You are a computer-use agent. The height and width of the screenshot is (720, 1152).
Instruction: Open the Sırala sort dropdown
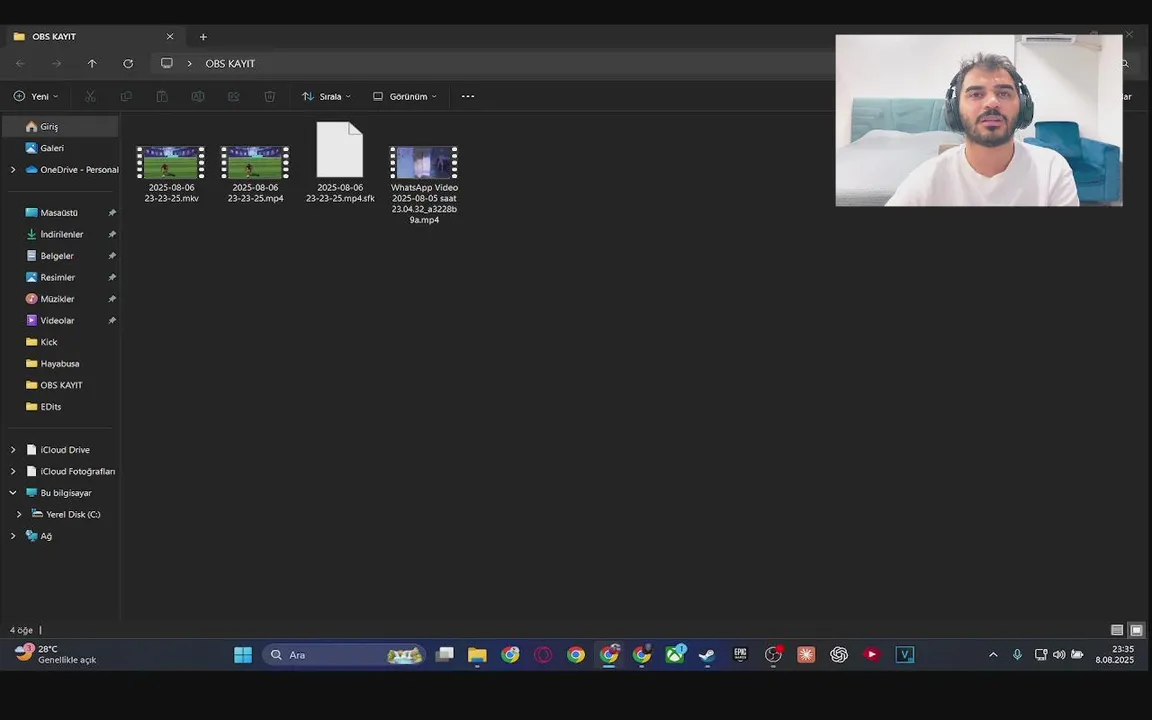pyautogui.click(x=326, y=96)
